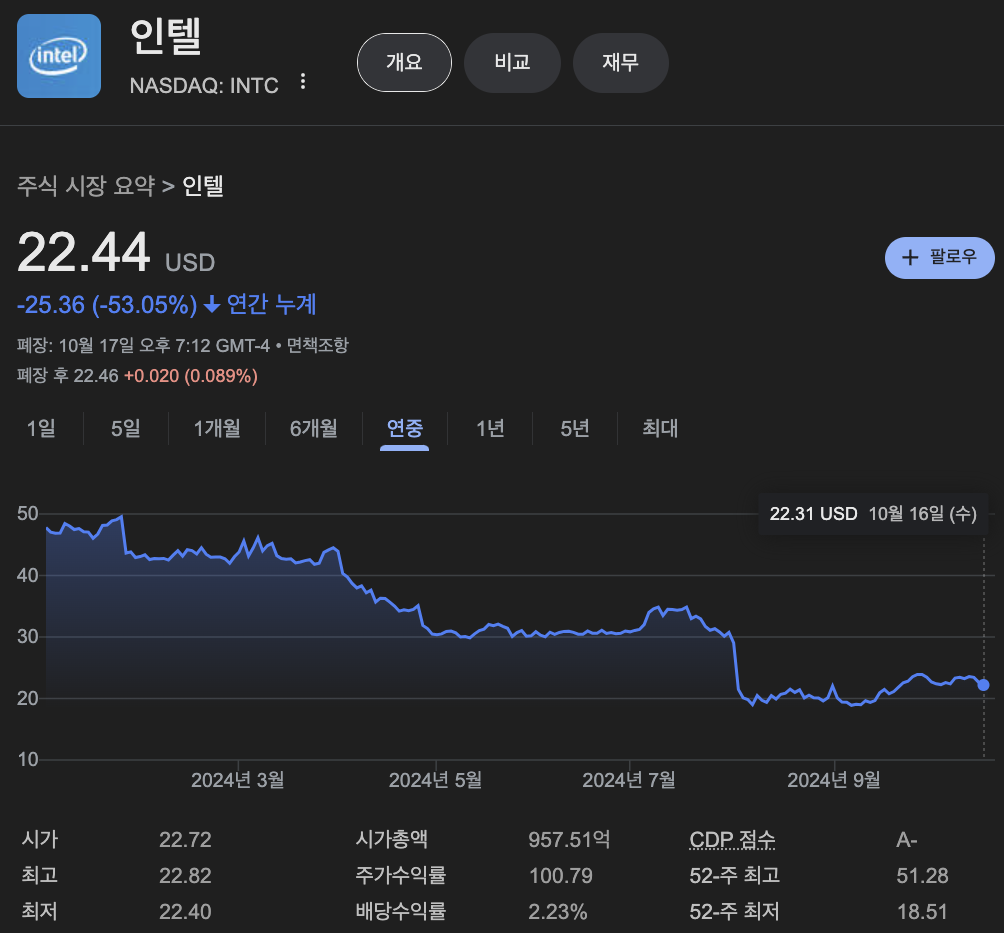Image resolution: width=1004 pixels, height=933 pixels.
Task: Open the 주식 시장 요약 breadcrumb link
Action: click(86, 186)
